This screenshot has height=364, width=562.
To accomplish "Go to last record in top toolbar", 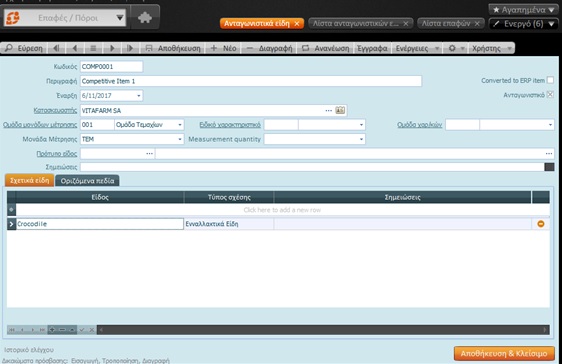I will pos(130,48).
